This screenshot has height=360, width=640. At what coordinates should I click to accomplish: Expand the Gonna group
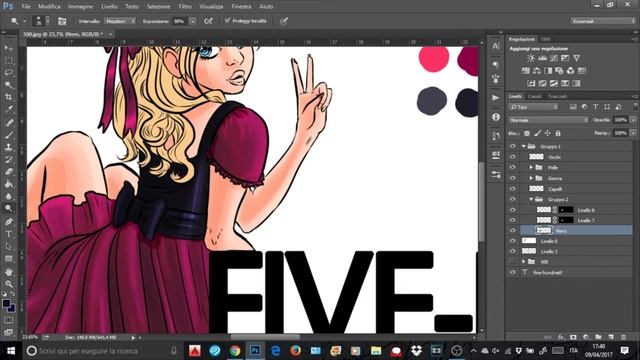(531, 178)
